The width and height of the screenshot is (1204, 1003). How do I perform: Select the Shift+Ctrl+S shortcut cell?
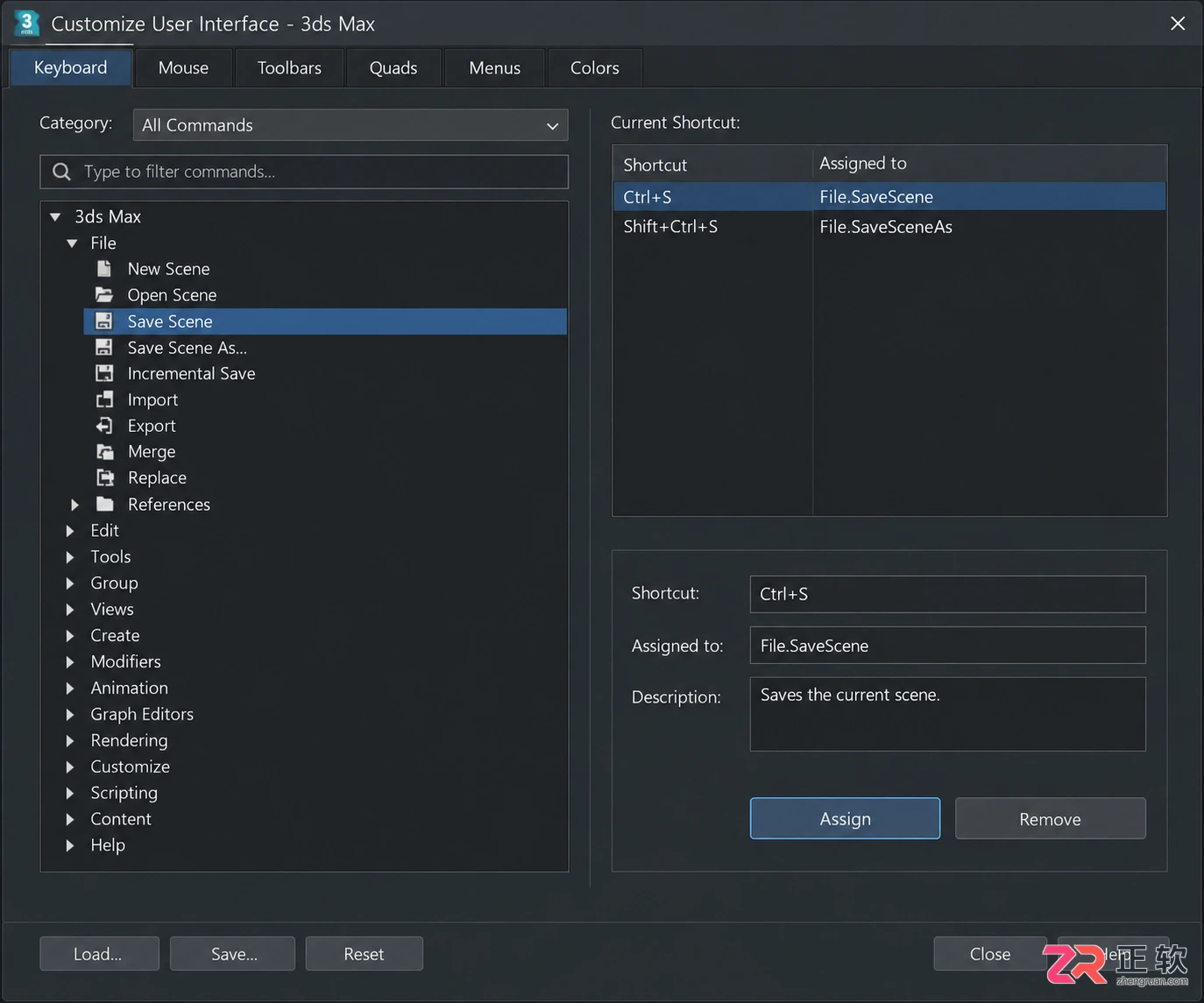click(x=712, y=227)
